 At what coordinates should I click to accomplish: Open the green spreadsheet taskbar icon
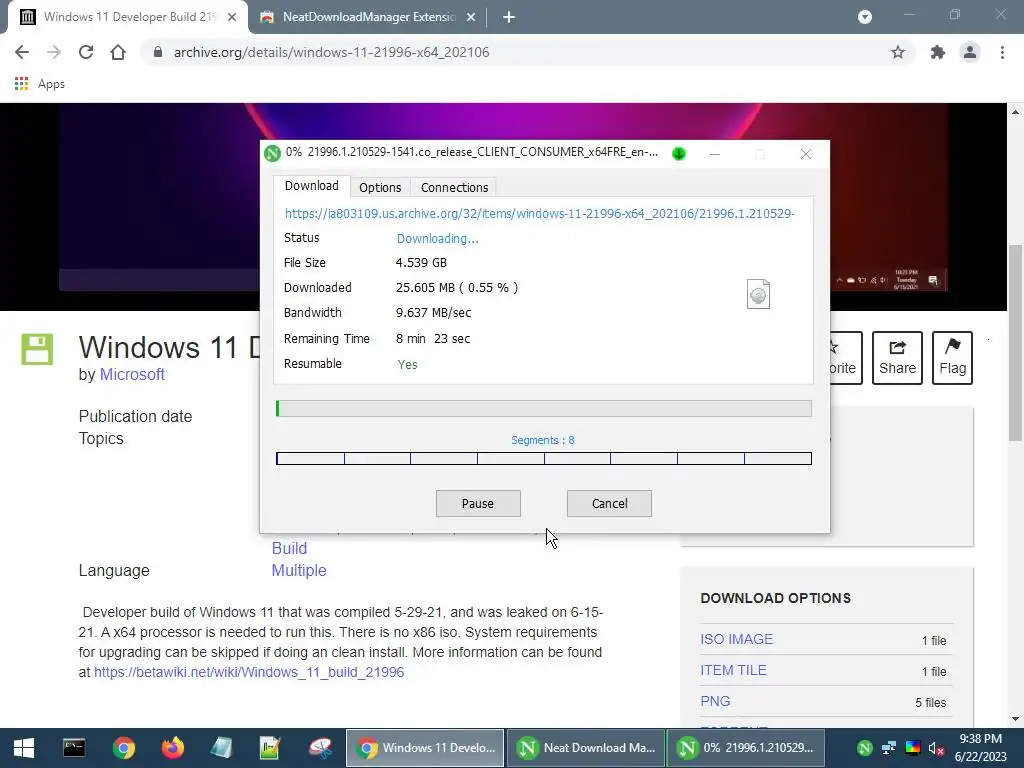click(270, 748)
